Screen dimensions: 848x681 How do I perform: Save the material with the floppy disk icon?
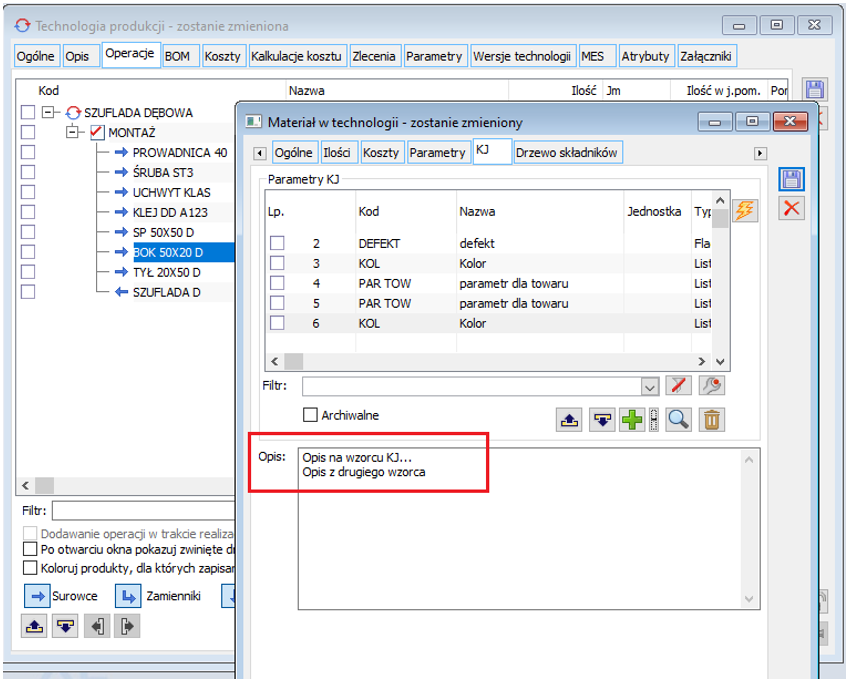(x=792, y=180)
